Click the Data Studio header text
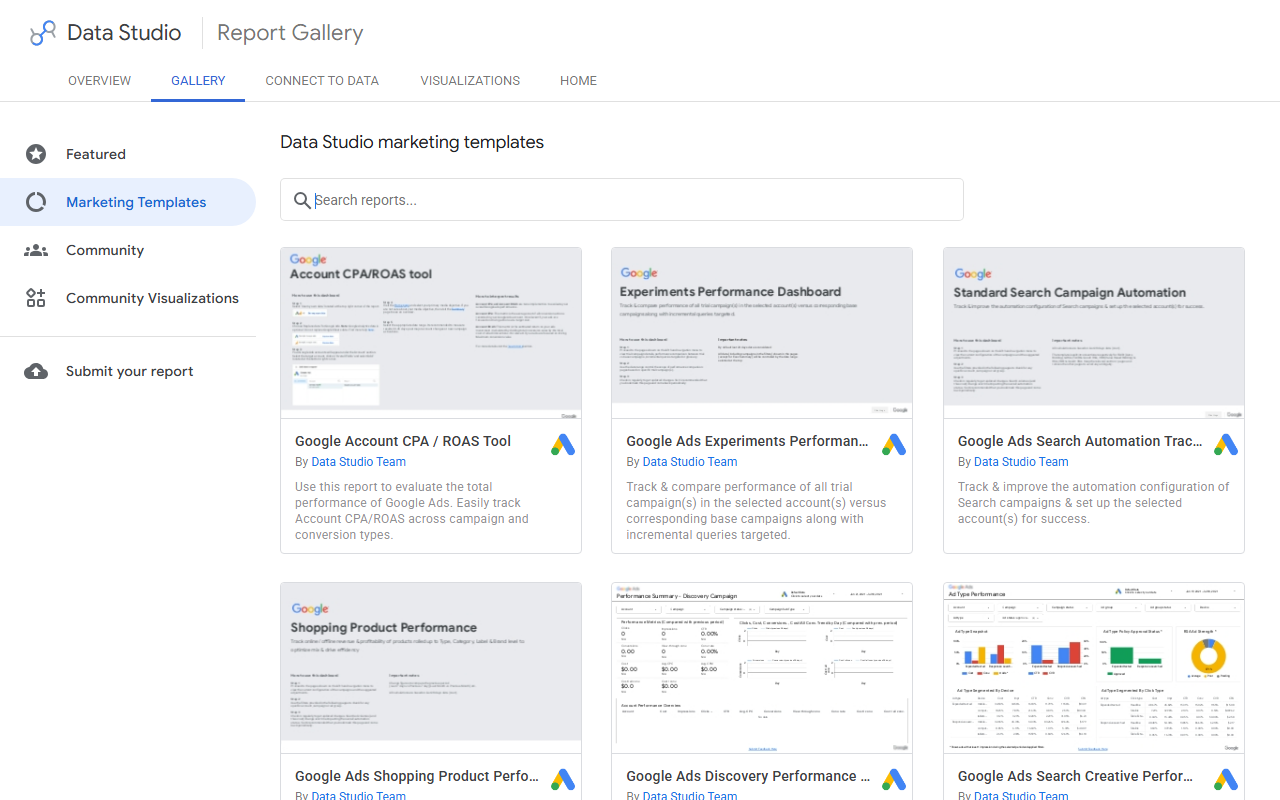The image size is (1280, 800). pyautogui.click(x=124, y=33)
